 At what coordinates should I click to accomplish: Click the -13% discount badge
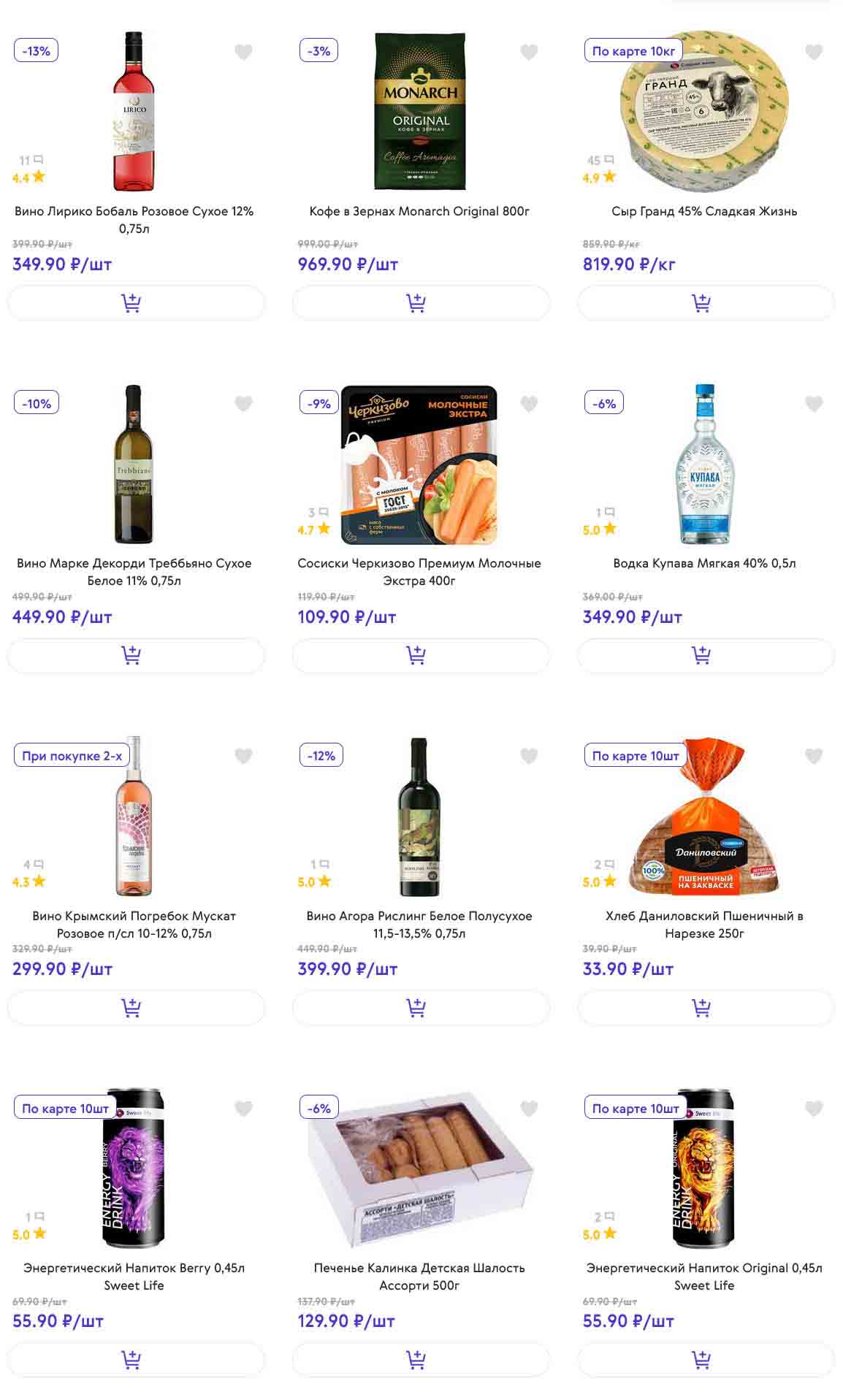click(37, 51)
